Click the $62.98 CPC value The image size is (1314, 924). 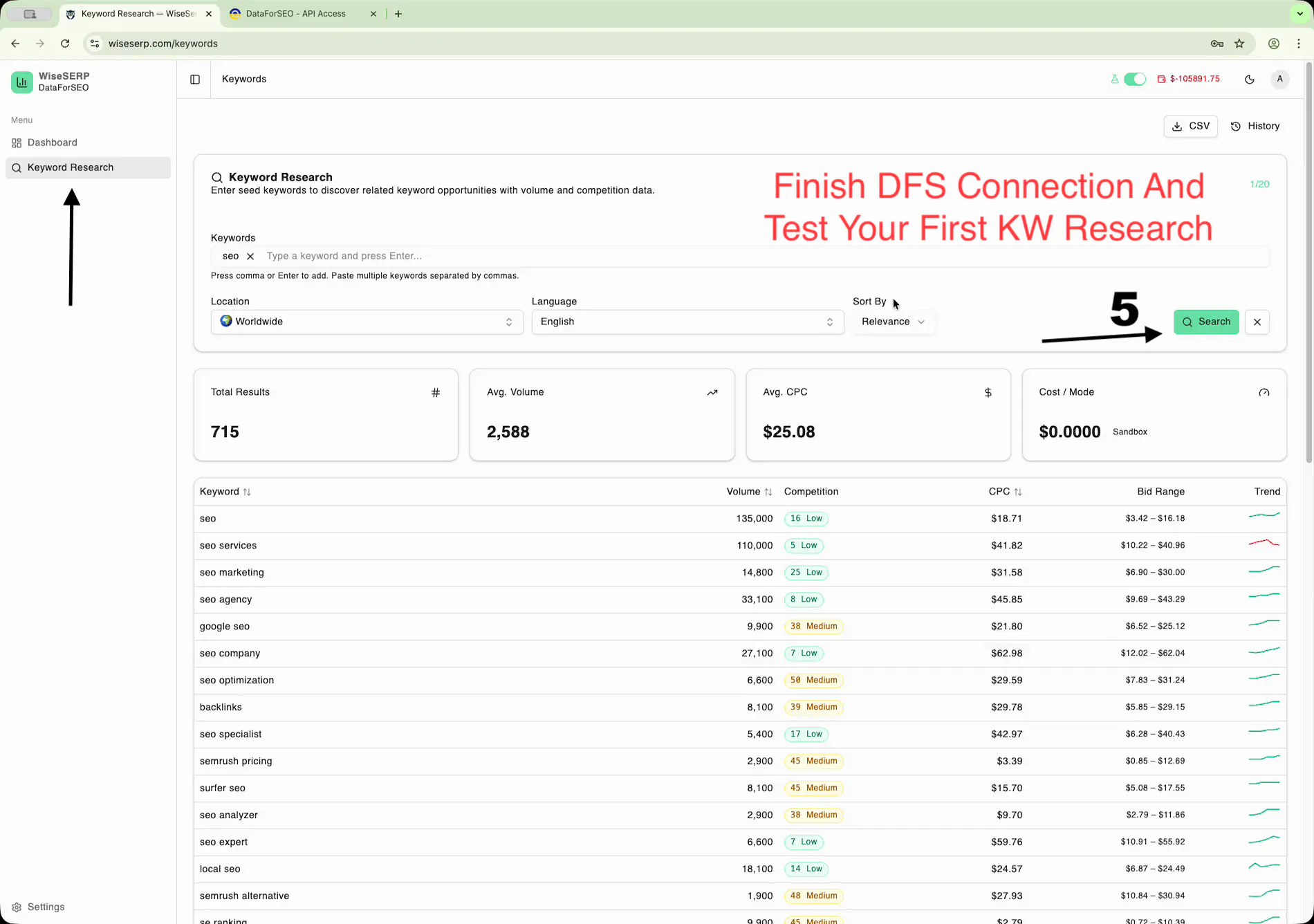coord(1006,654)
